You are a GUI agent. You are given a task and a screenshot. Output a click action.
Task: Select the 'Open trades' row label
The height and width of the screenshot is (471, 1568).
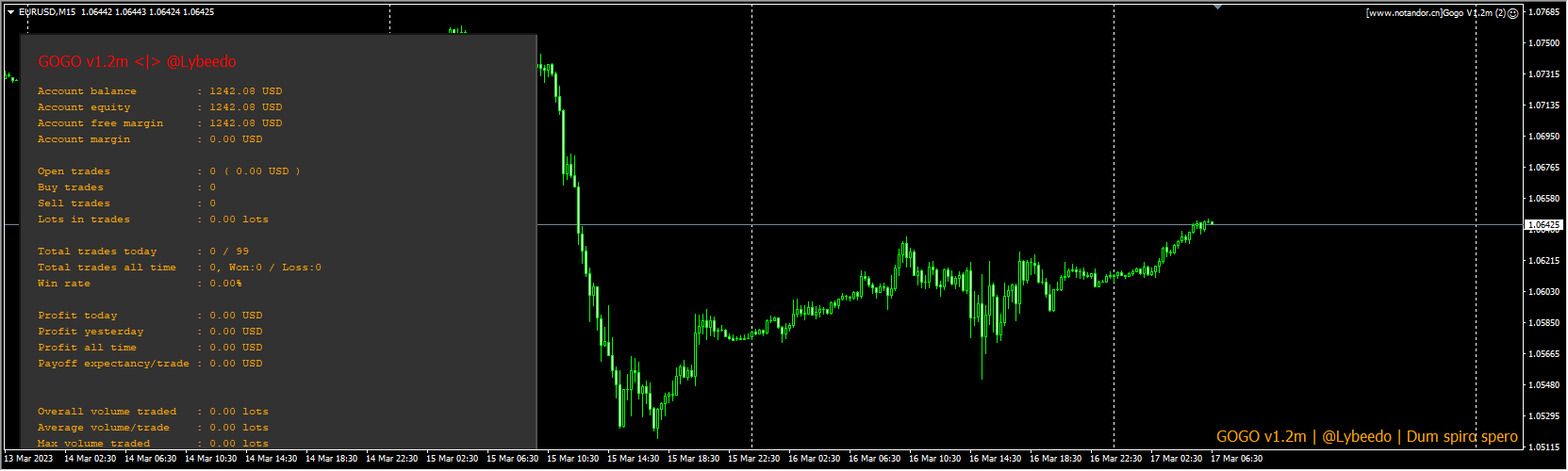[x=74, y=171]
